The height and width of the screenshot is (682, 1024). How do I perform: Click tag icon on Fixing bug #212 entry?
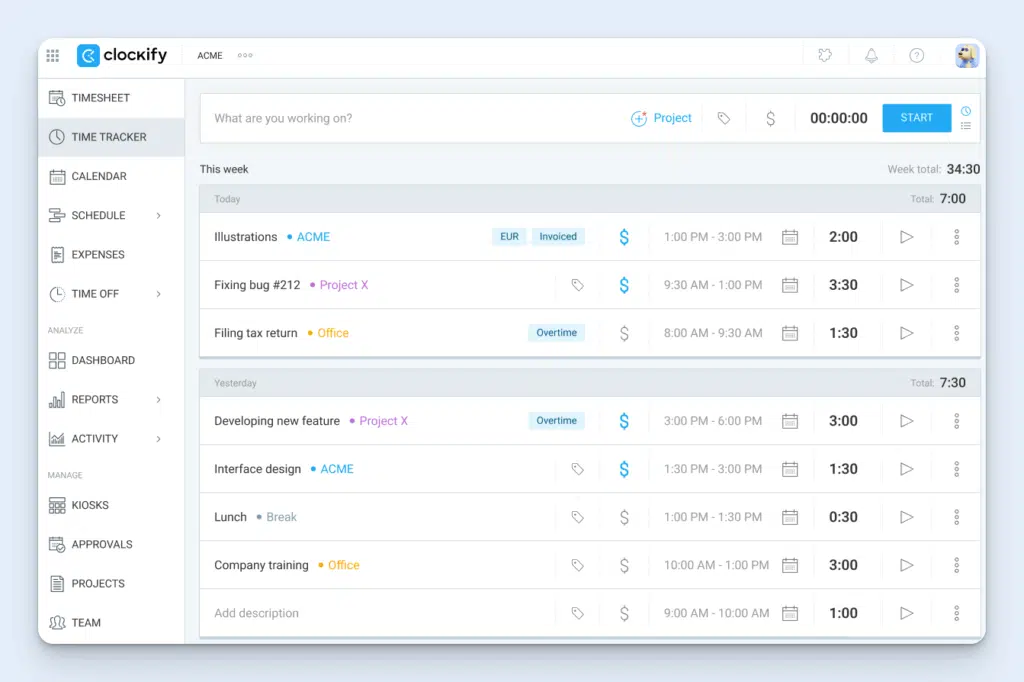coord(577,285)
